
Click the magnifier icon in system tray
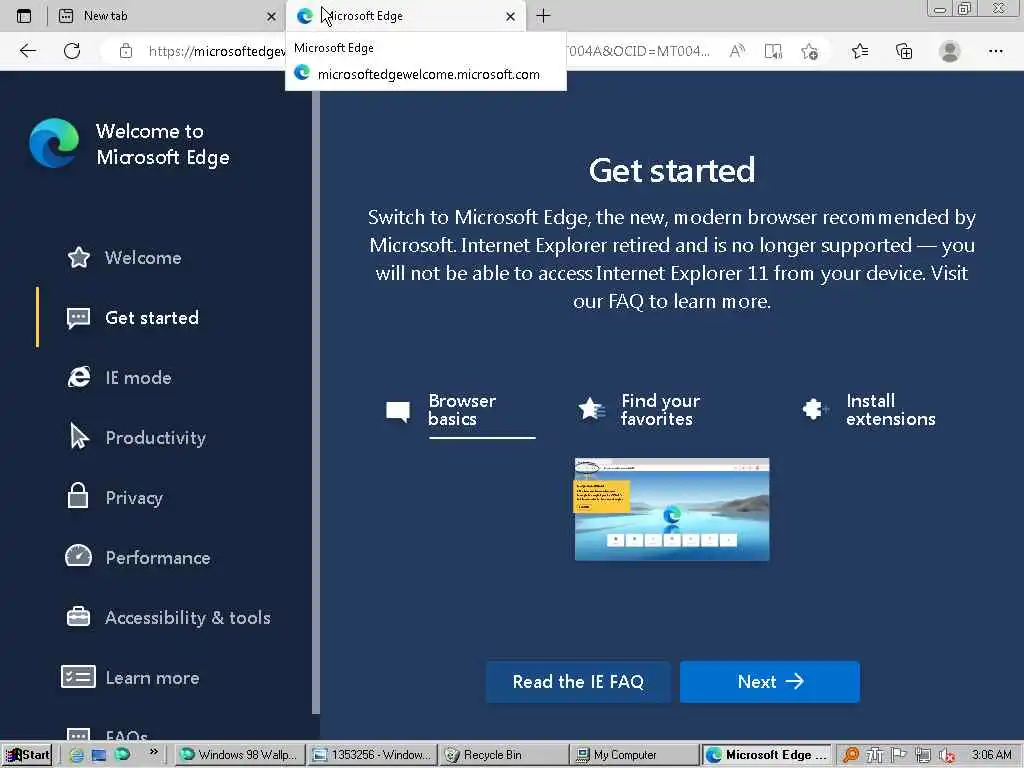tap(850, 755)
